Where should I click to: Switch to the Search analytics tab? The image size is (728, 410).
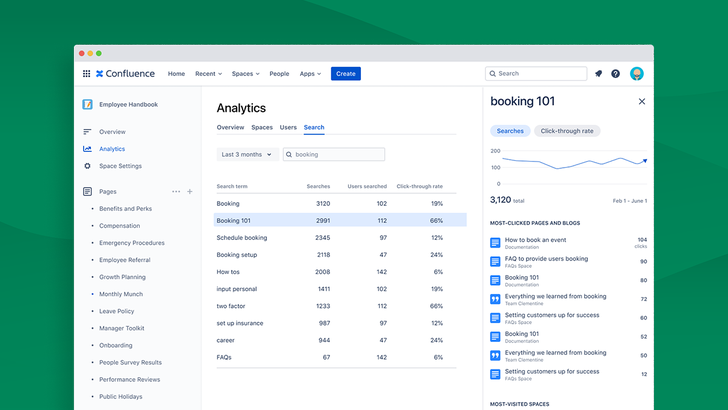[x=314, y=127]
